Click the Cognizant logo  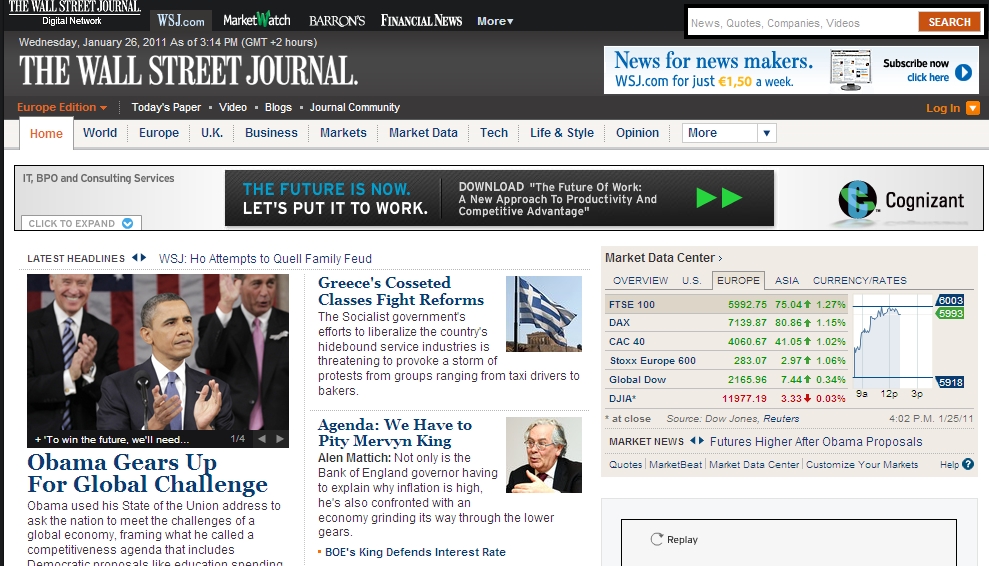coord(901,200)
